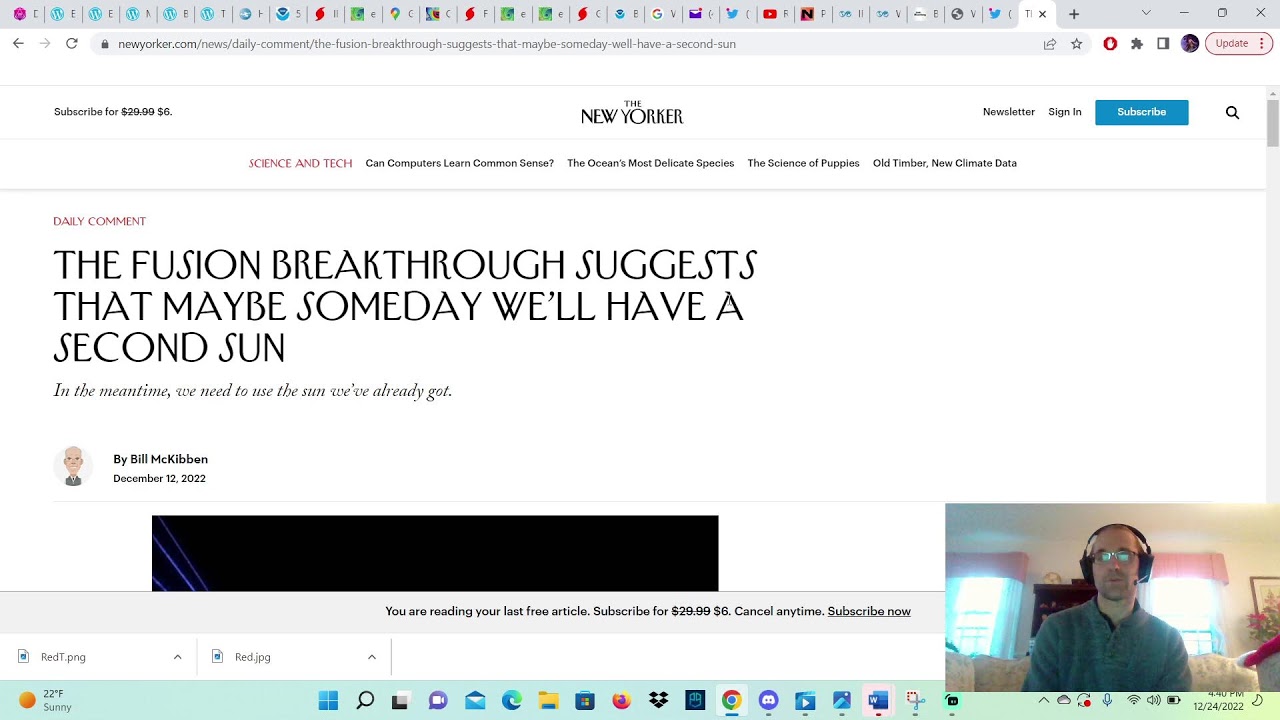1280x720 pixels.
Task: Show hidden system tray icons
Action: [x=1043, y=700]
